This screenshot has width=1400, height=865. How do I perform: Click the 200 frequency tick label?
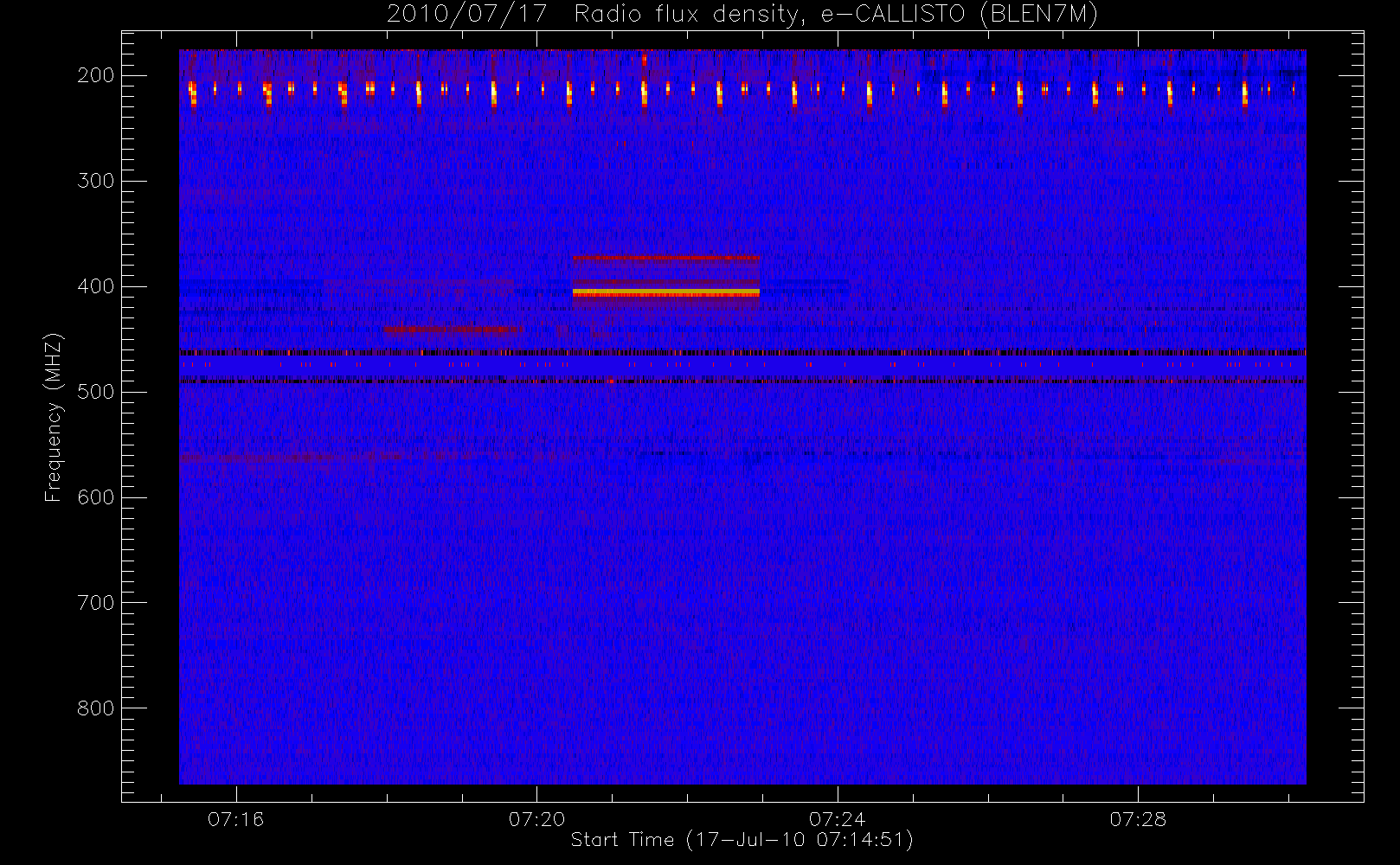pyautogui.click(x=96, y=75)
